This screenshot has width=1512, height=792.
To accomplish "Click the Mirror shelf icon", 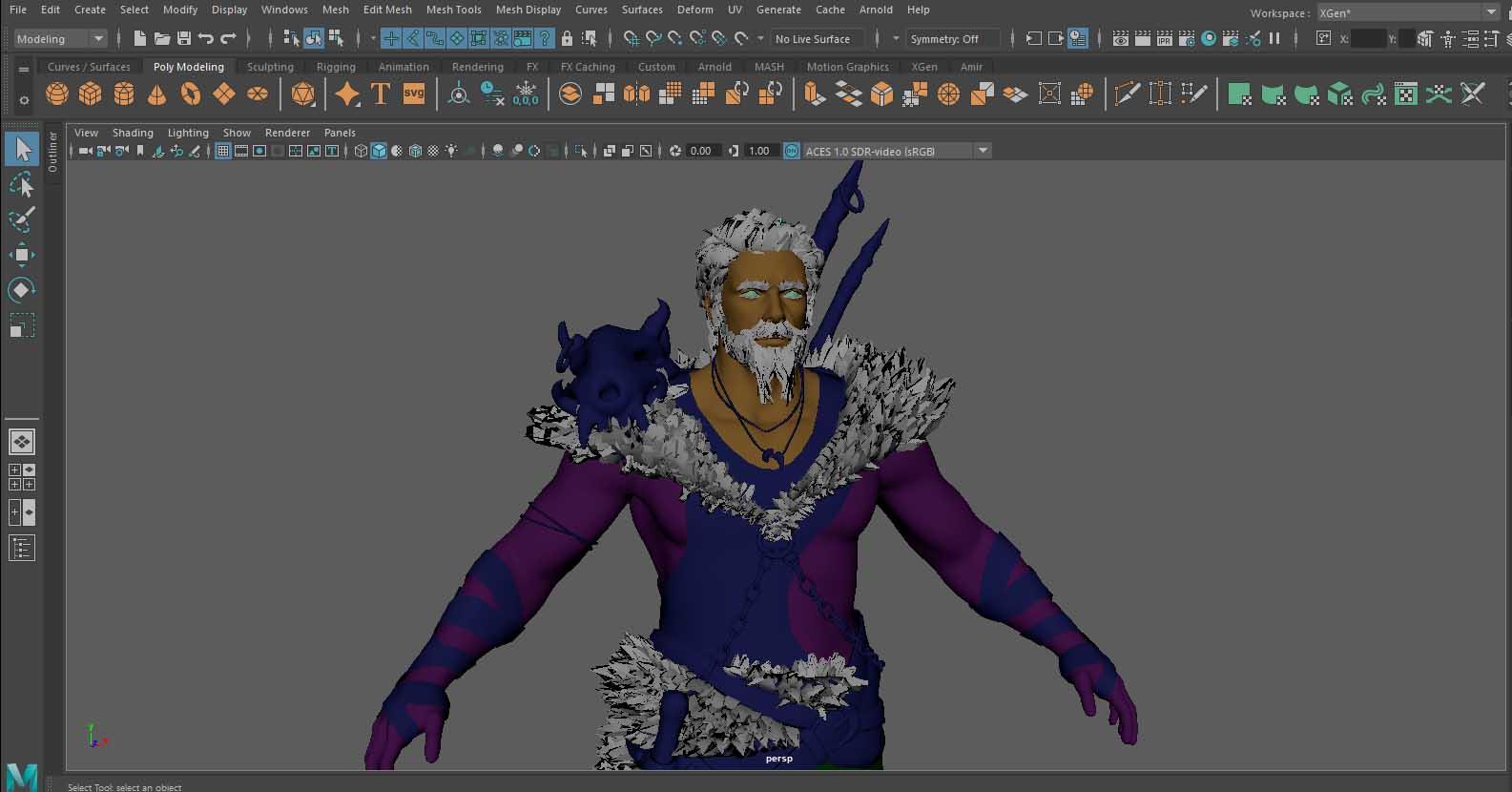I will tap(636, 94).
